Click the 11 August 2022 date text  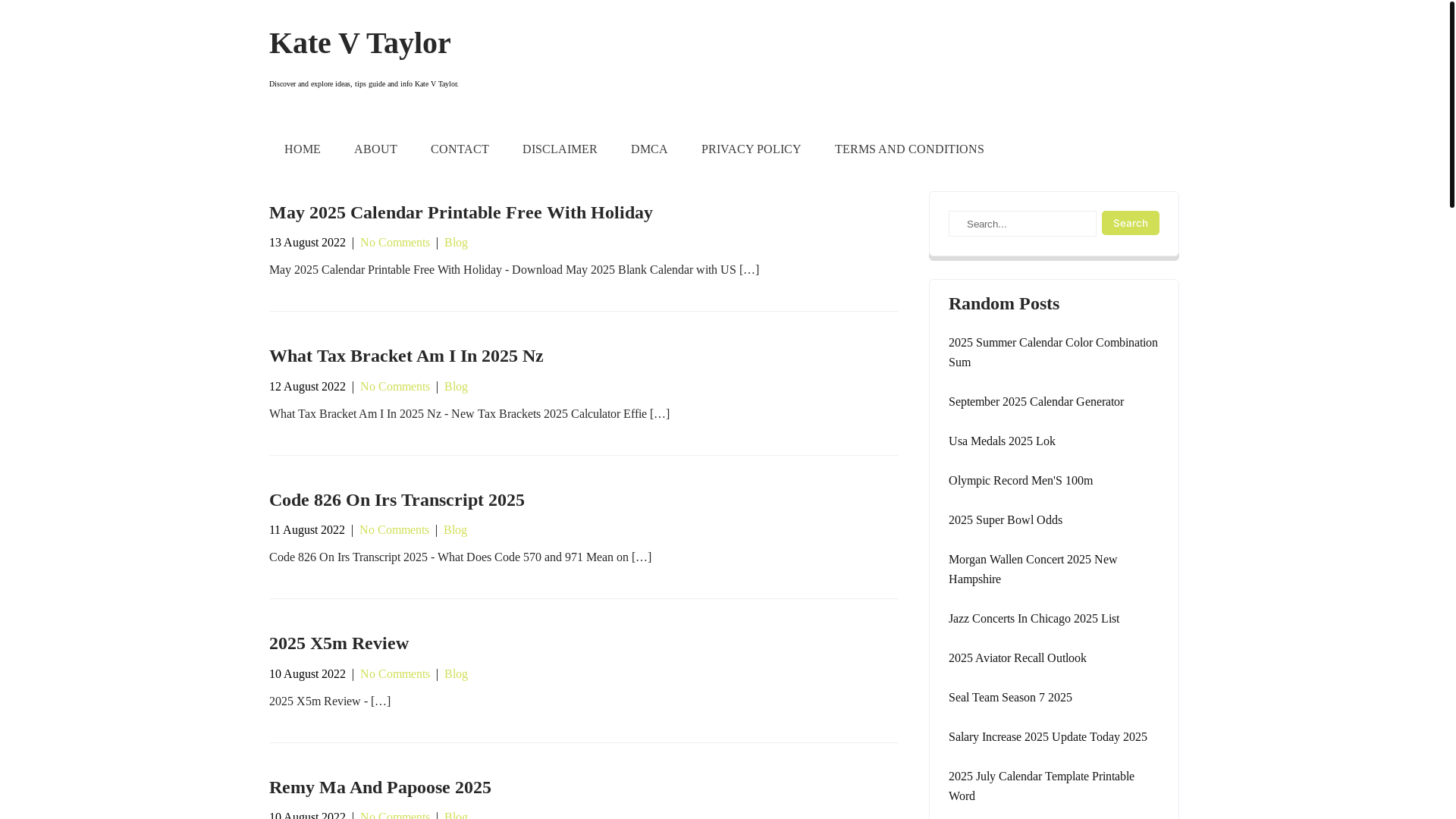coord(307,530)
